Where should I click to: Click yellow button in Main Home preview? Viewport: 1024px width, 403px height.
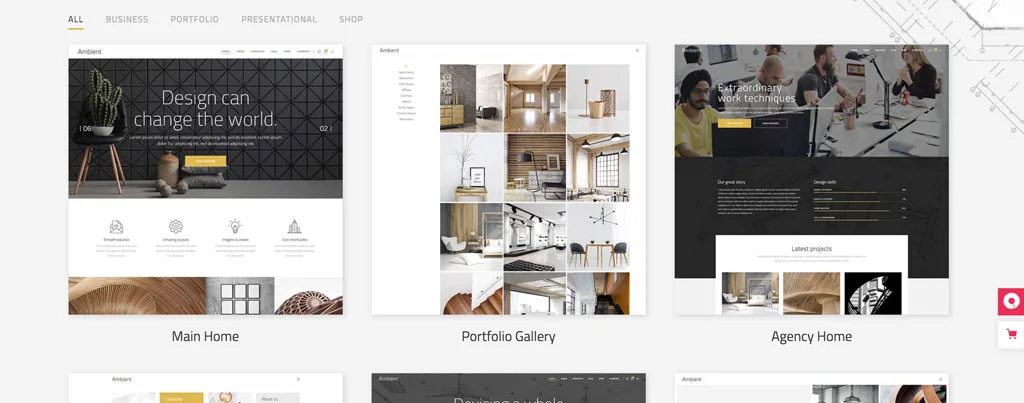tap(205, 161)
